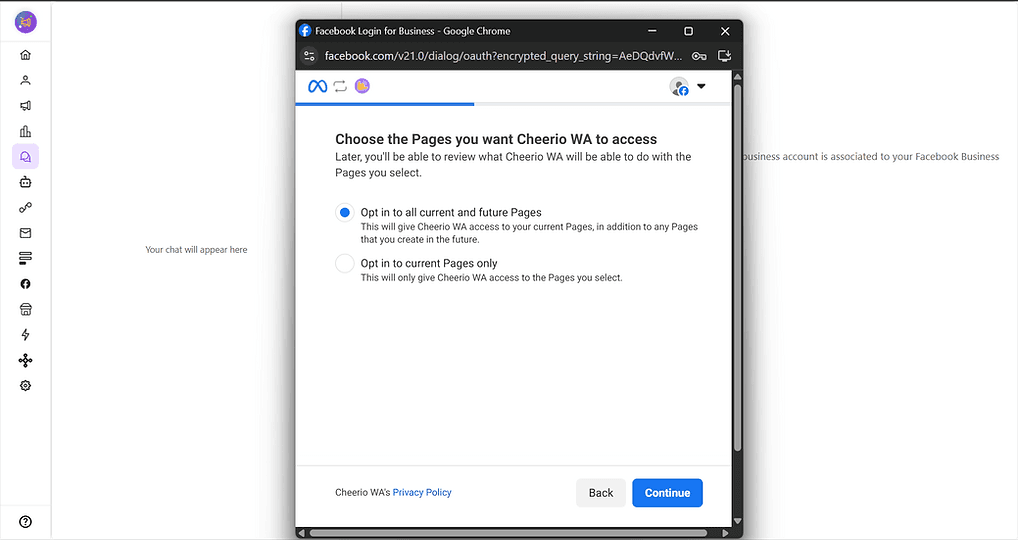Close the Facebook Login for Business popup

(x=725, y=31)
